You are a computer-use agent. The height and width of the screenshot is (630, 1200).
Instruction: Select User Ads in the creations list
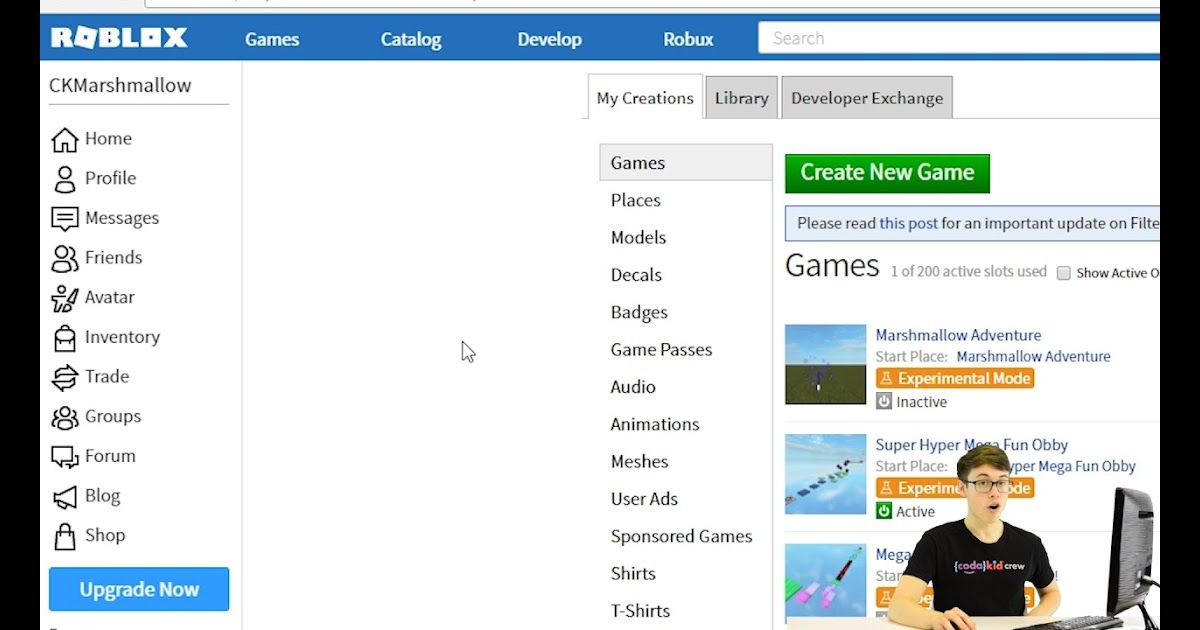(644, 499)
